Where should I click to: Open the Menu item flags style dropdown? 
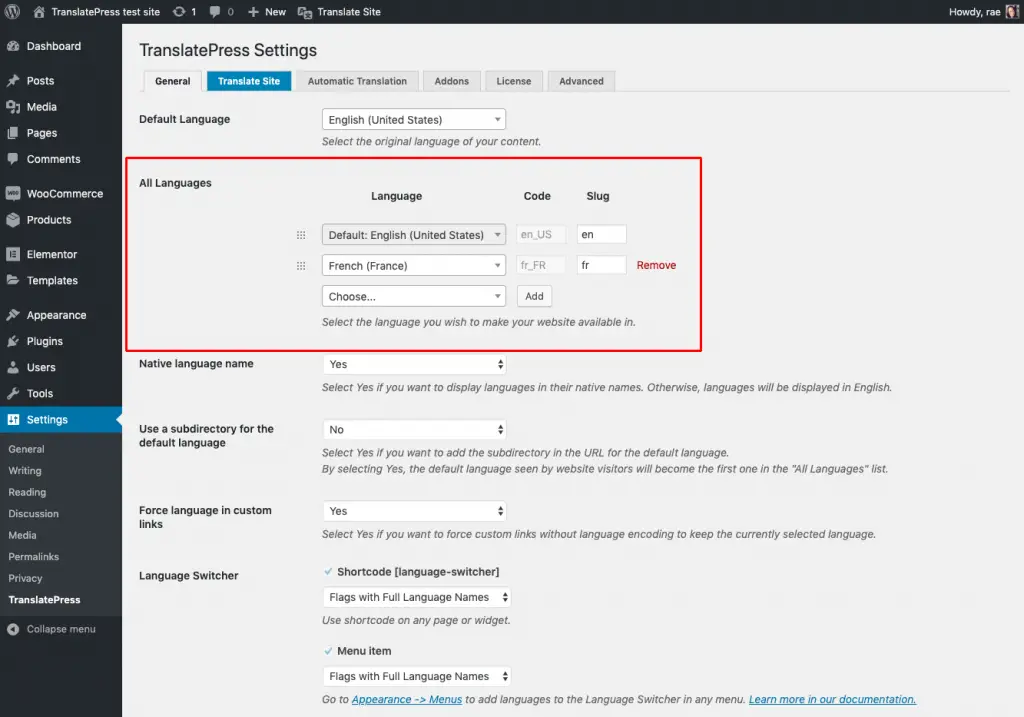click(x=417, y=677)
